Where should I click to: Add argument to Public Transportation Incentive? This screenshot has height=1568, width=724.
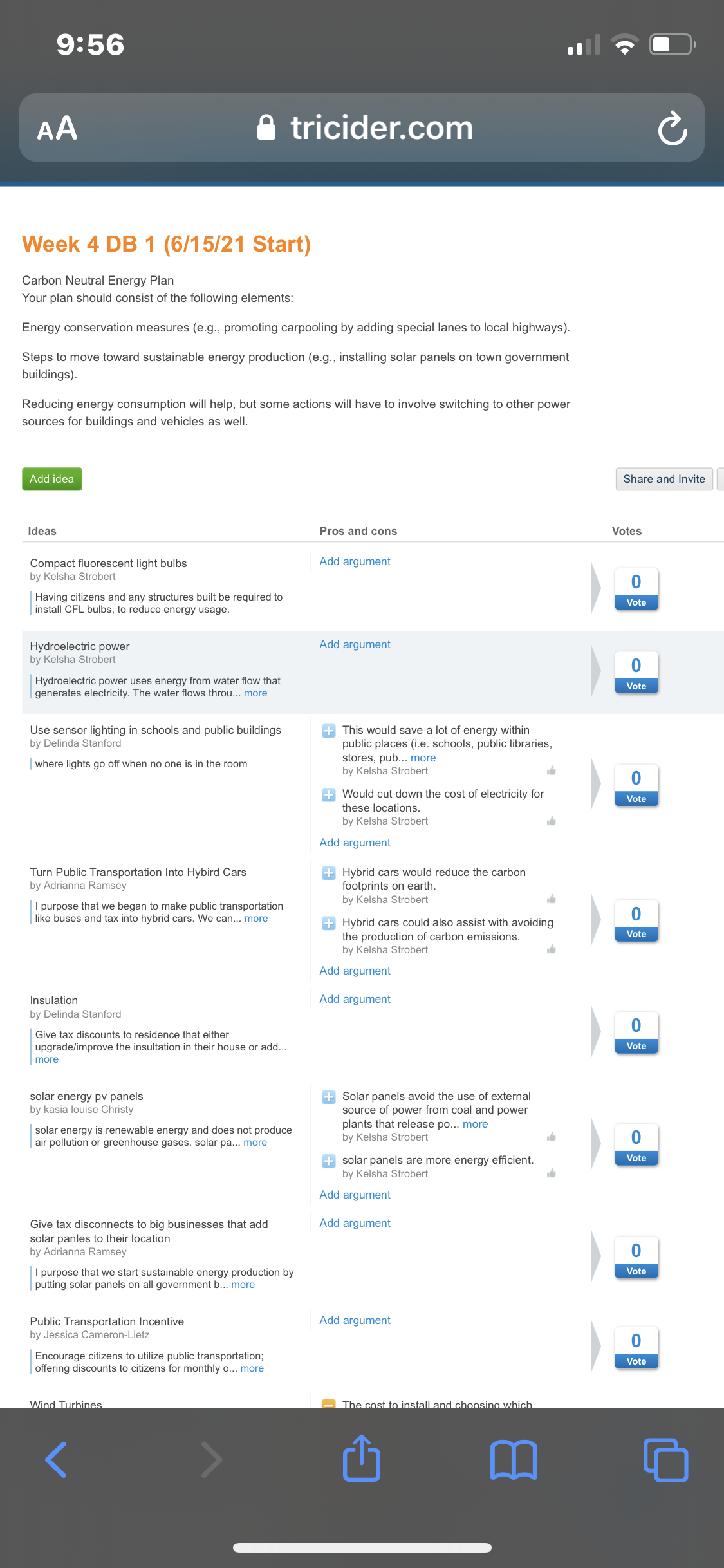[x=355, y=1320]
